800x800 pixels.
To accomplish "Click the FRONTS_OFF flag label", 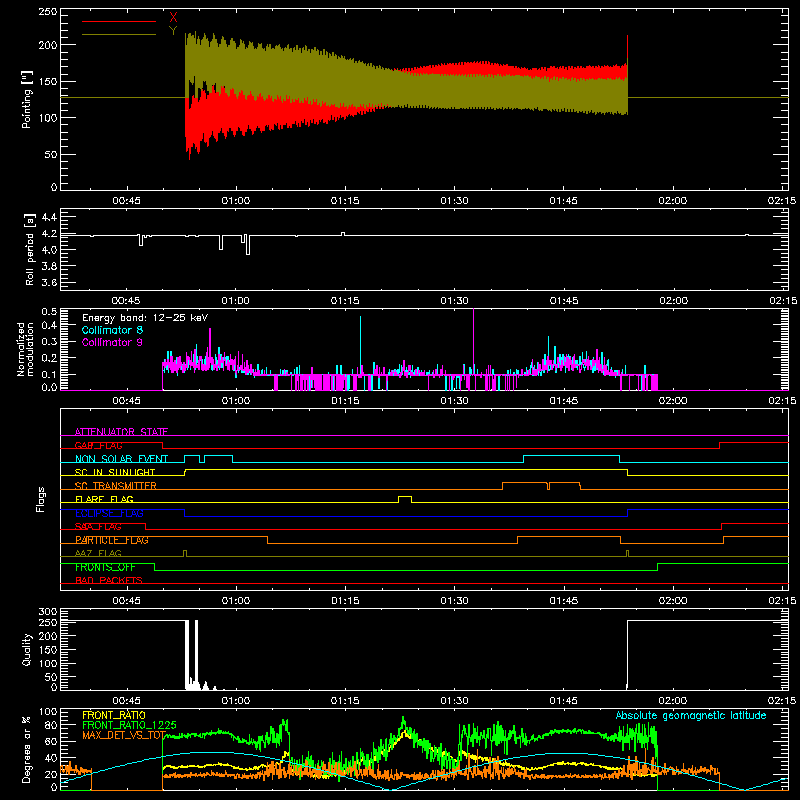I will (105, 567).
